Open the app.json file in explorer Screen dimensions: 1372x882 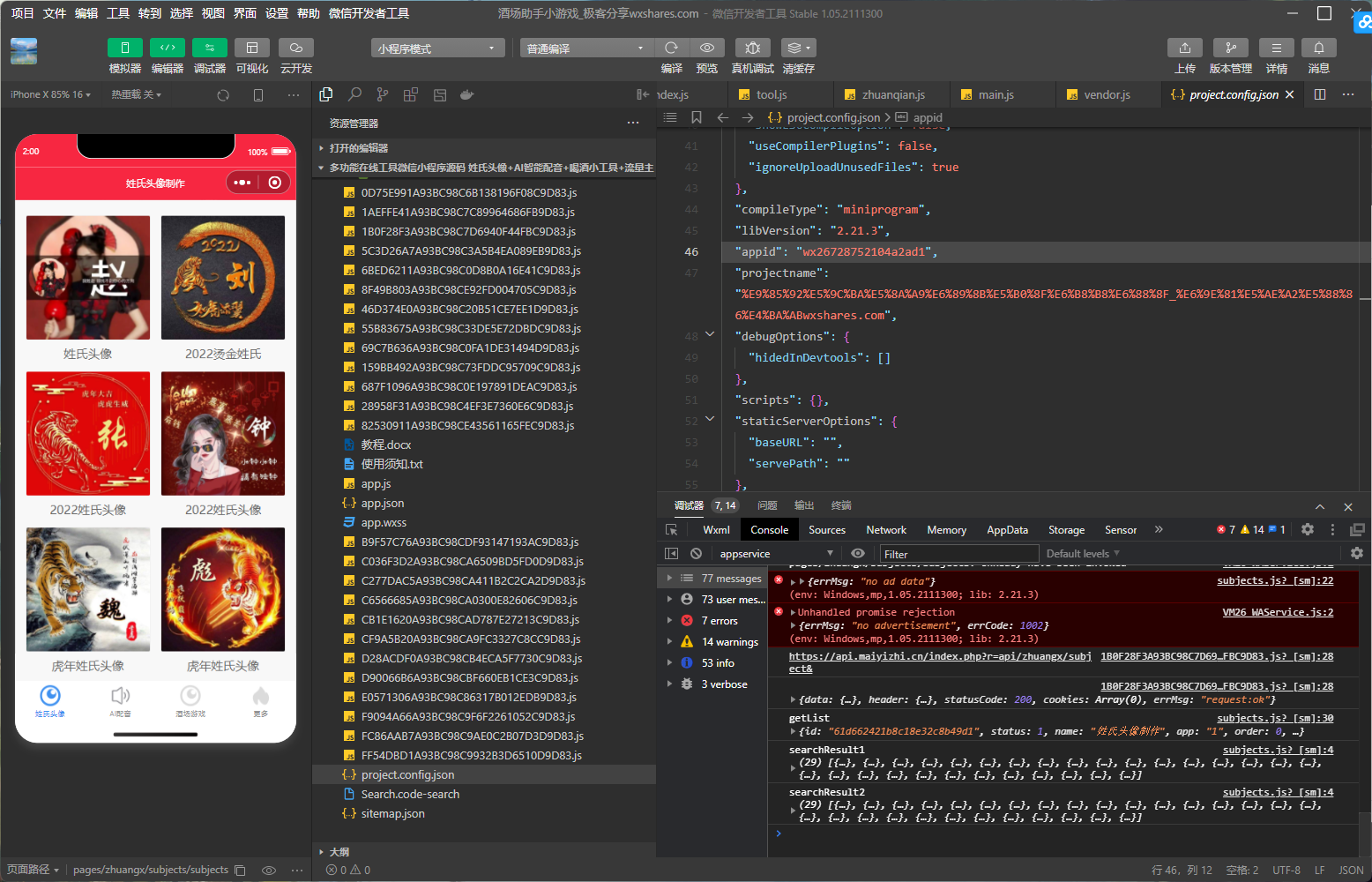(382, 504)
